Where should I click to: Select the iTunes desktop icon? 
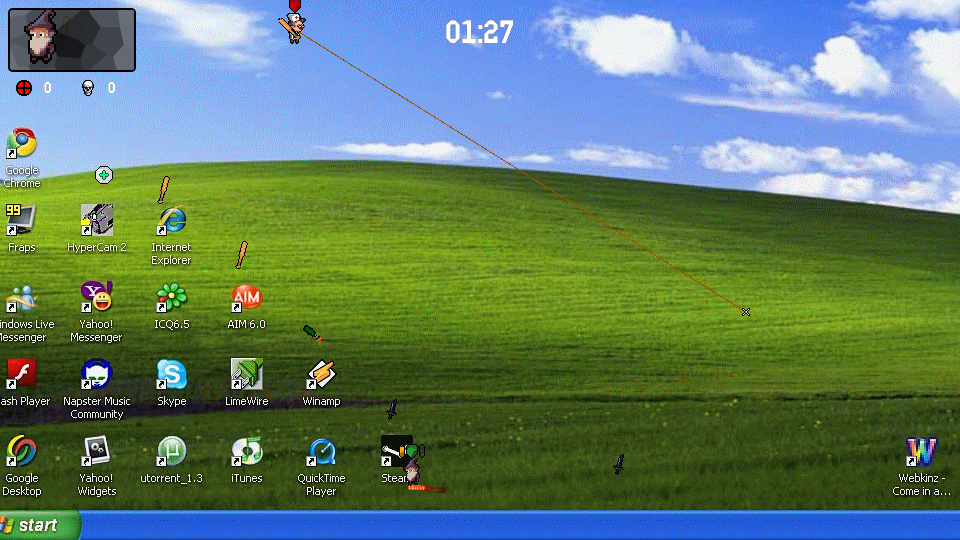[246, 451]
